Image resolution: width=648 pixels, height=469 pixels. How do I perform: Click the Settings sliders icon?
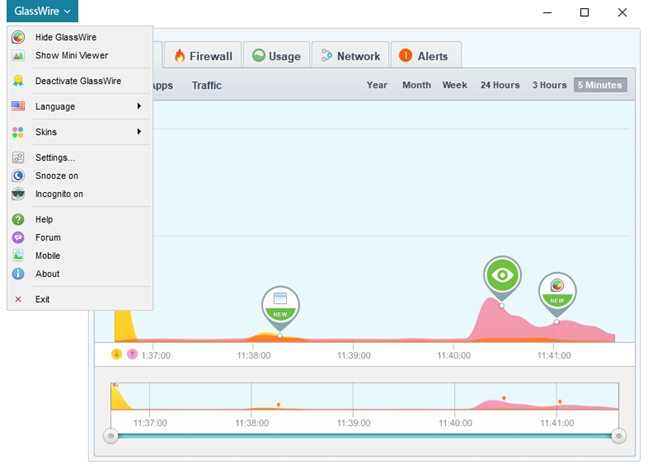(x=18, y=157)
